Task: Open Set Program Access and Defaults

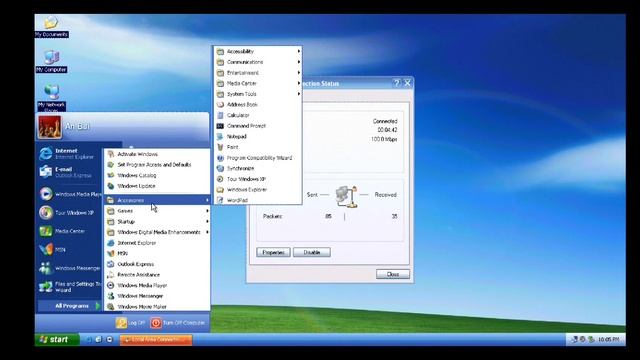Action: point(157,164)
